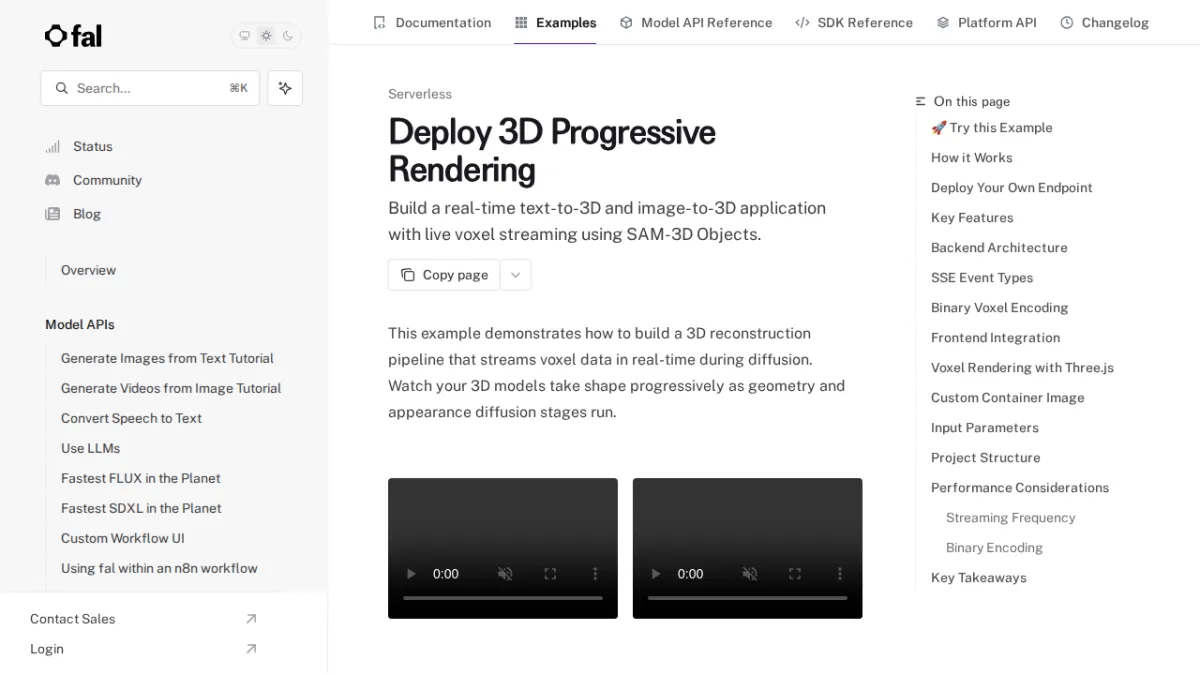
Task: Jump to Custom Container Image section
Action: click(x=1008, y=398)
